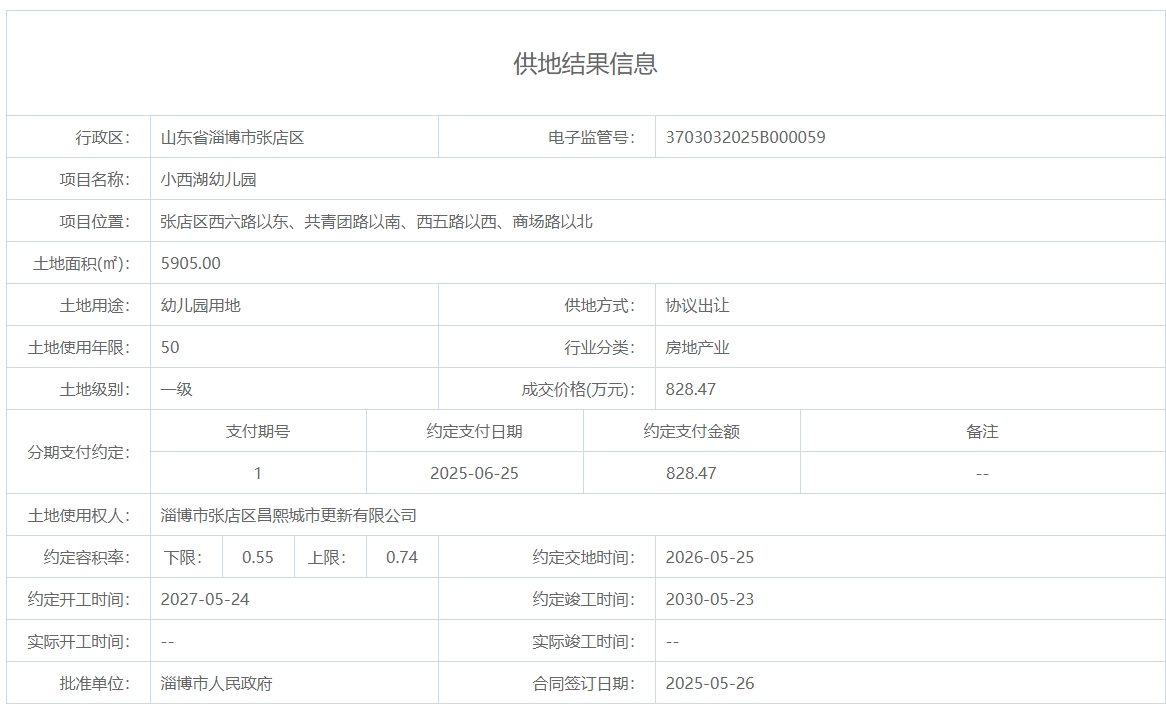Select the value '淄博市人民政府'

216,683
